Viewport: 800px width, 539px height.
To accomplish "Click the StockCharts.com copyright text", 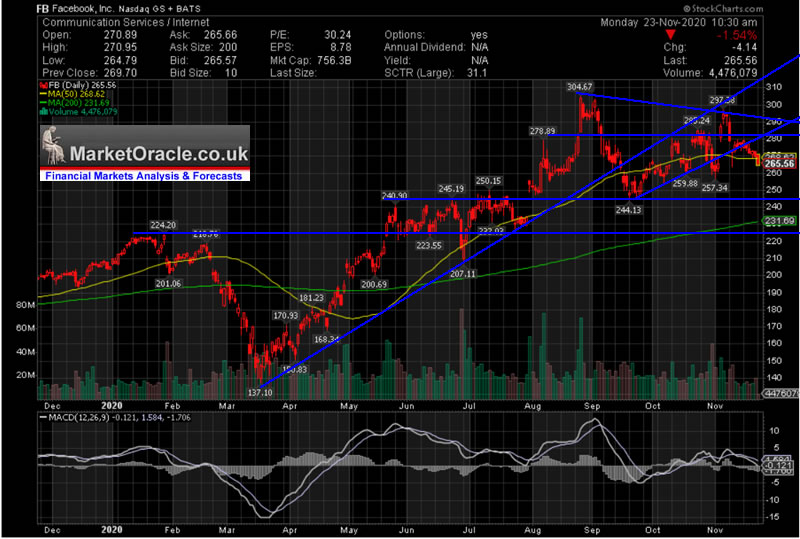I will (723, 9).
